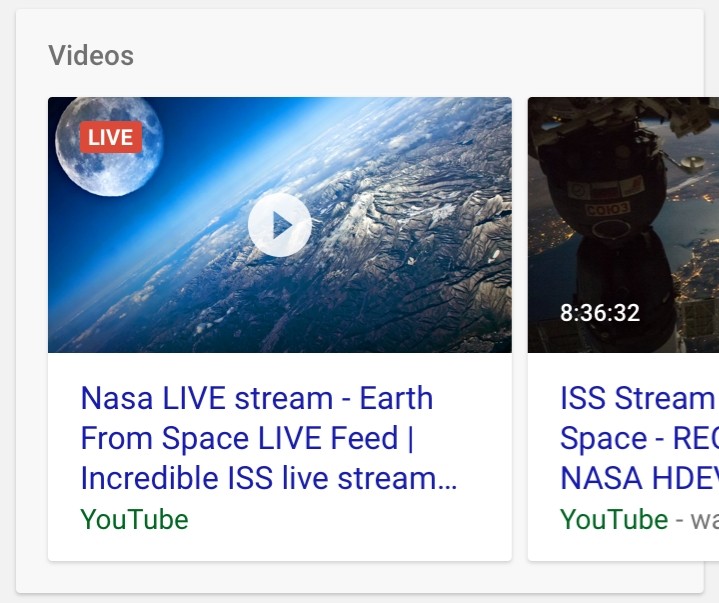Open the "Nasa LIVE stream - Earth" title link

tap(256, 398)
